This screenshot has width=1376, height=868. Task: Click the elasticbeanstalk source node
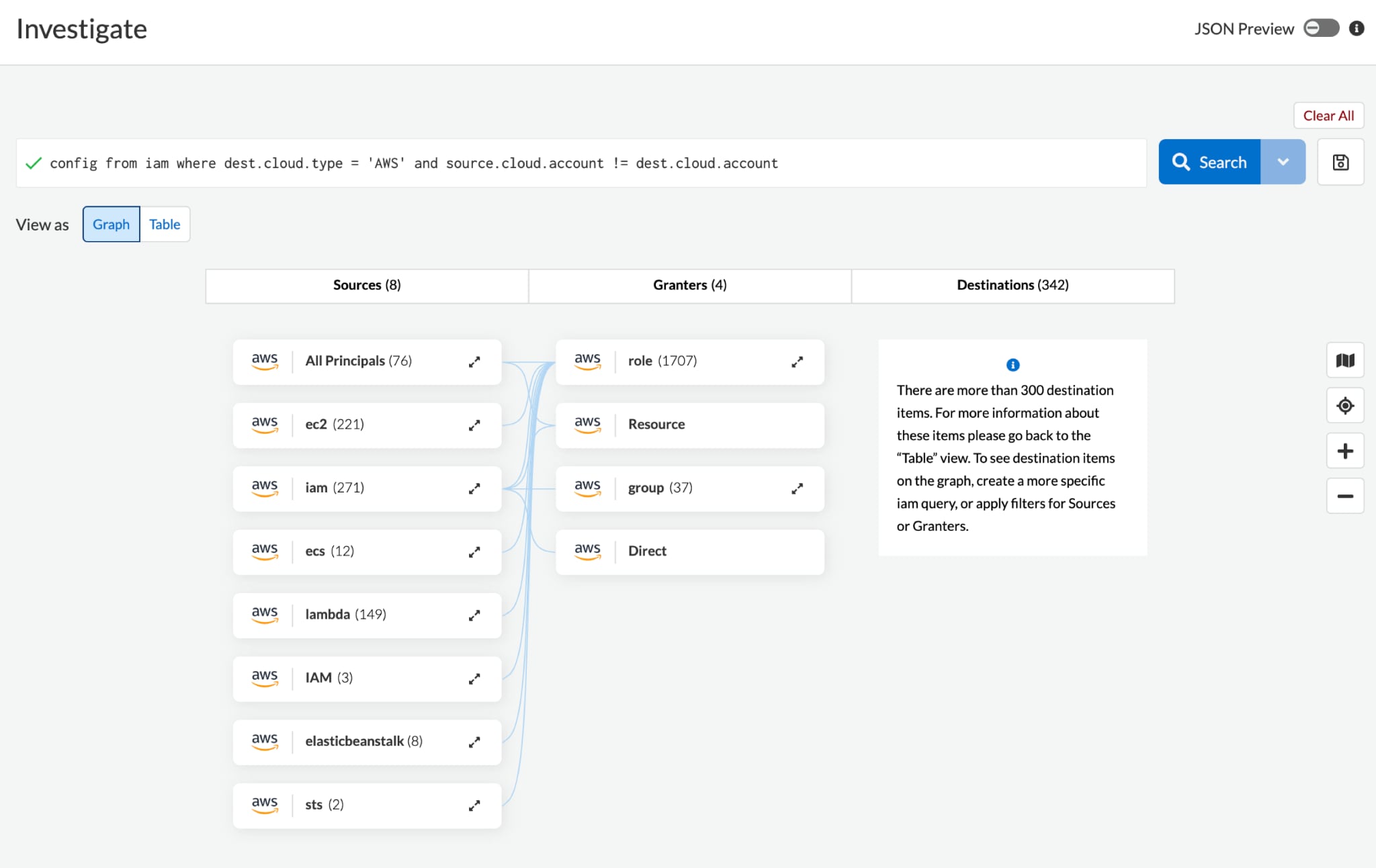[365, 740]
